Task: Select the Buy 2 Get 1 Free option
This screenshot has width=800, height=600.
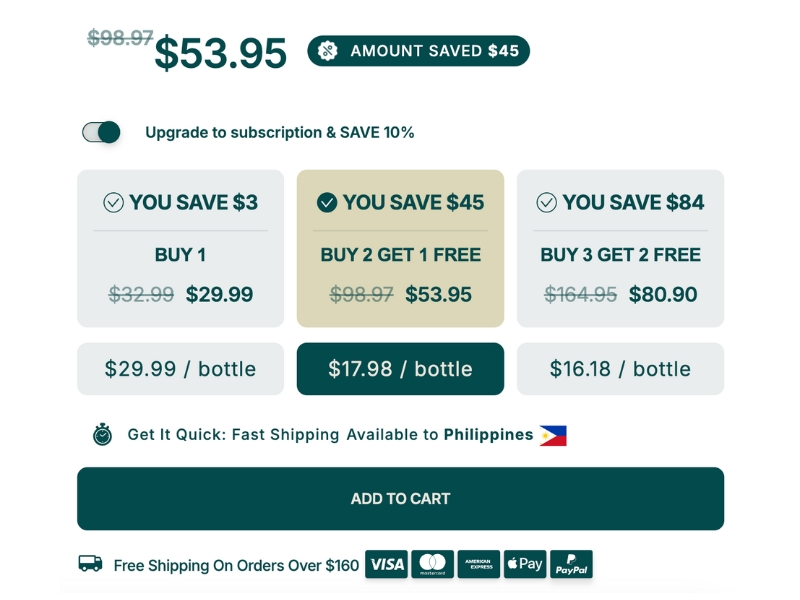Action: pos(400,248)
